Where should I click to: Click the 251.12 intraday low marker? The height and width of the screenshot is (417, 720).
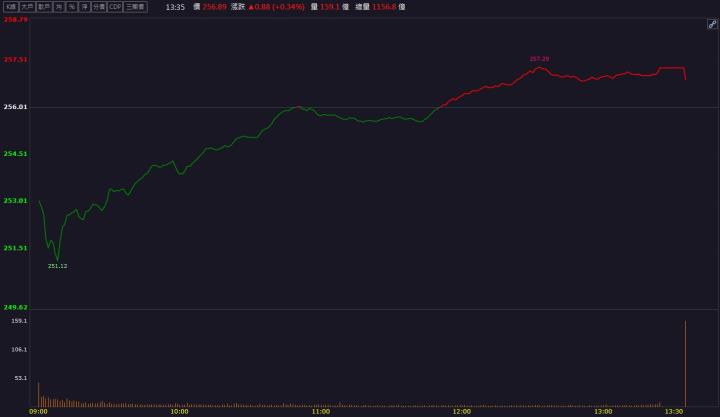click(57, 266)
